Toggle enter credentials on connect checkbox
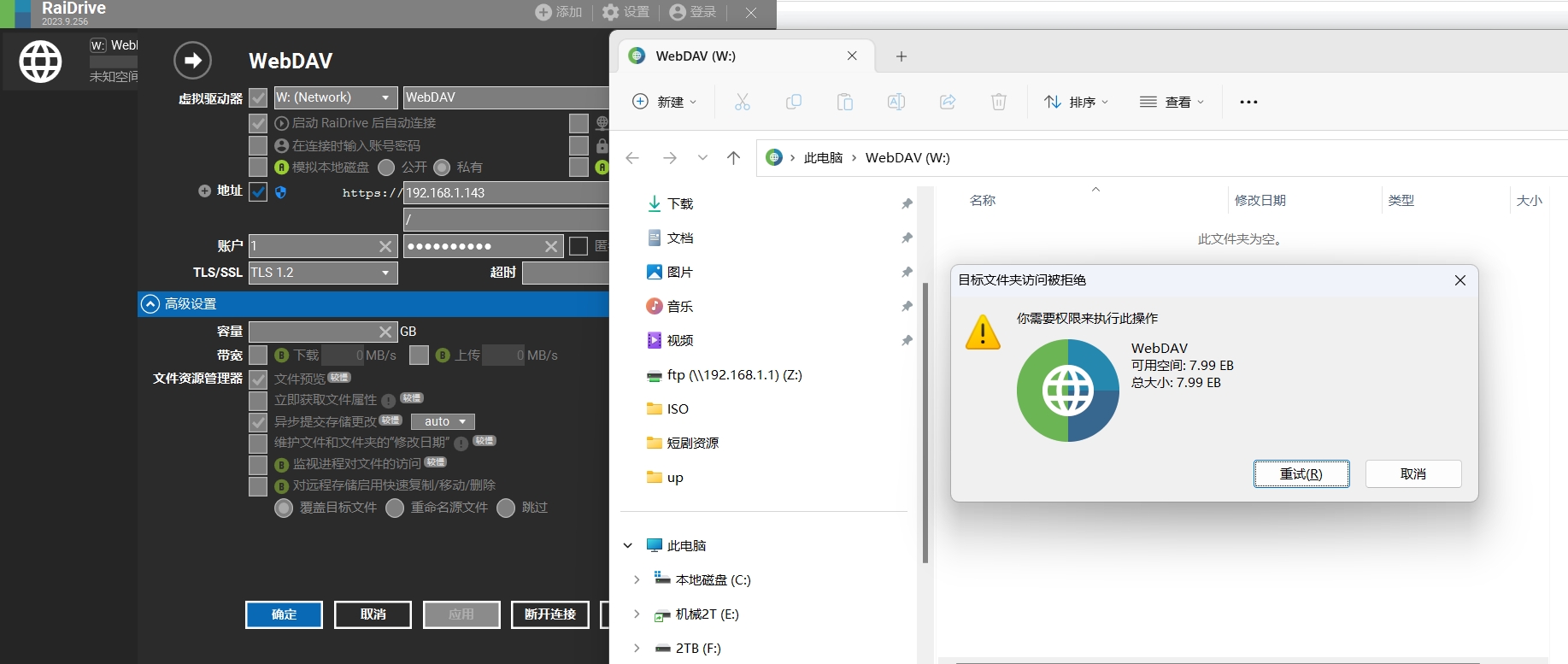 (258, 145)
